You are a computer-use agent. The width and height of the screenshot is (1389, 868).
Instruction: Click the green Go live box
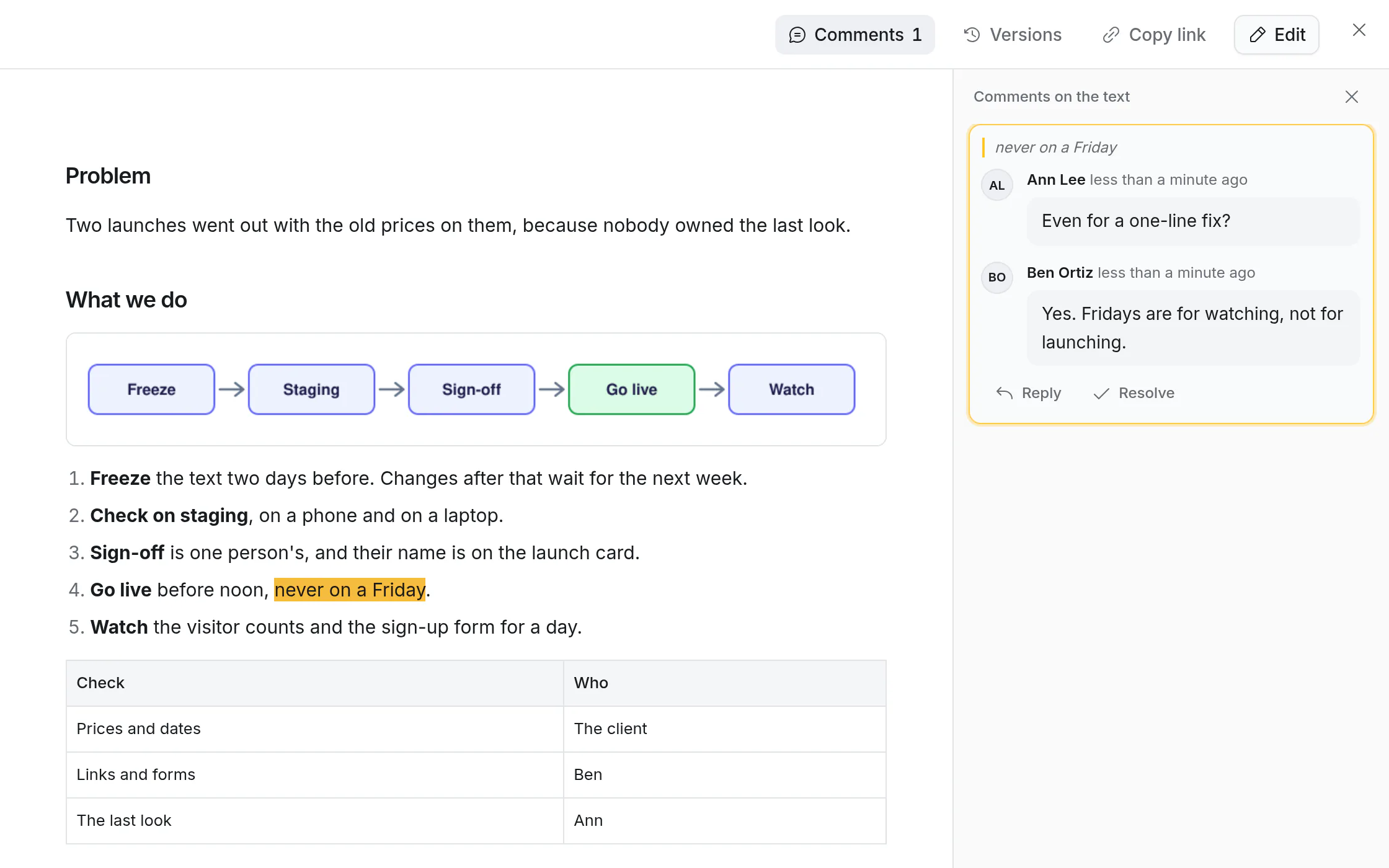coord(631,389)
